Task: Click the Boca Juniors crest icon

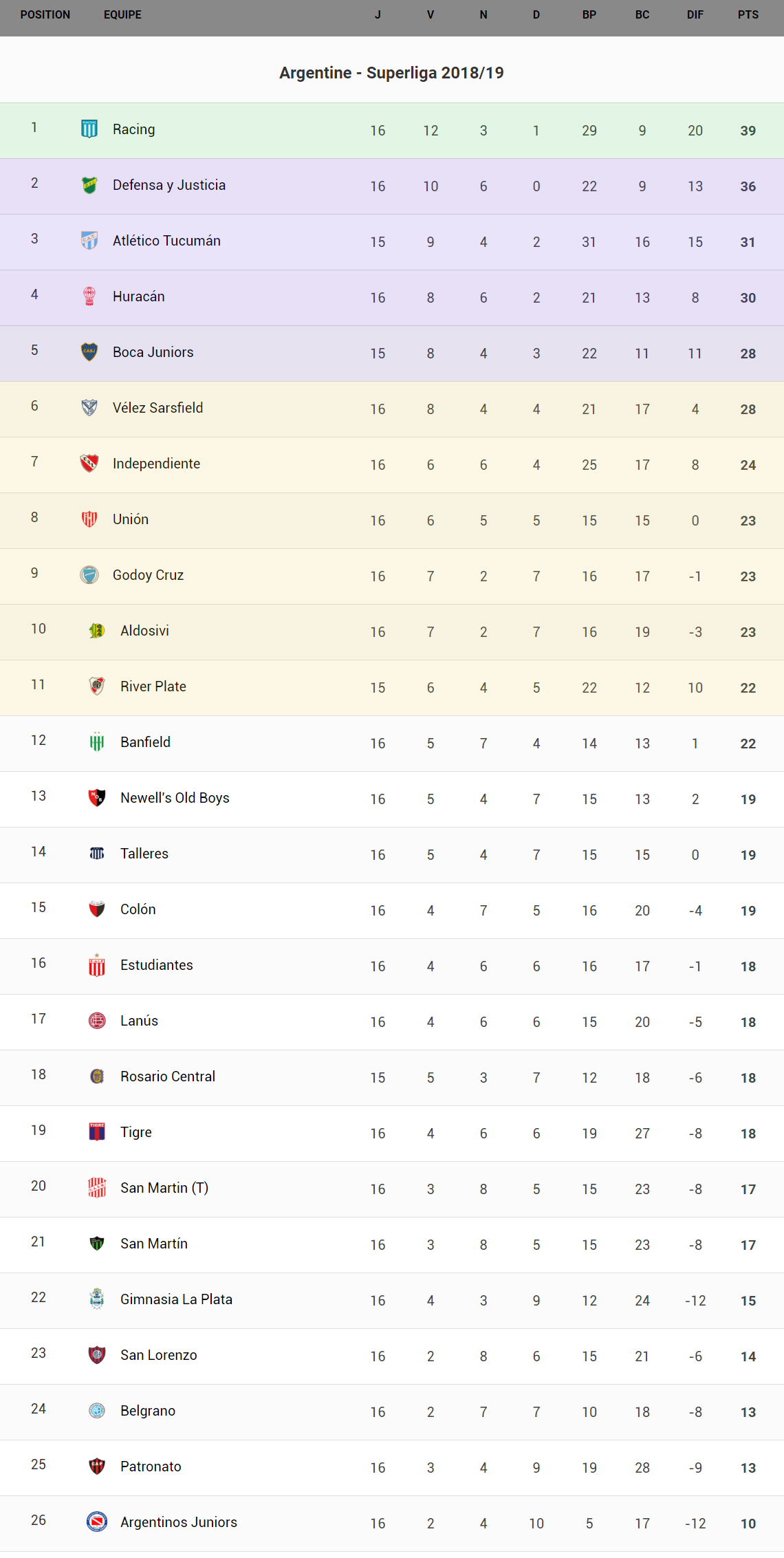Action: [x=89, y=351]
